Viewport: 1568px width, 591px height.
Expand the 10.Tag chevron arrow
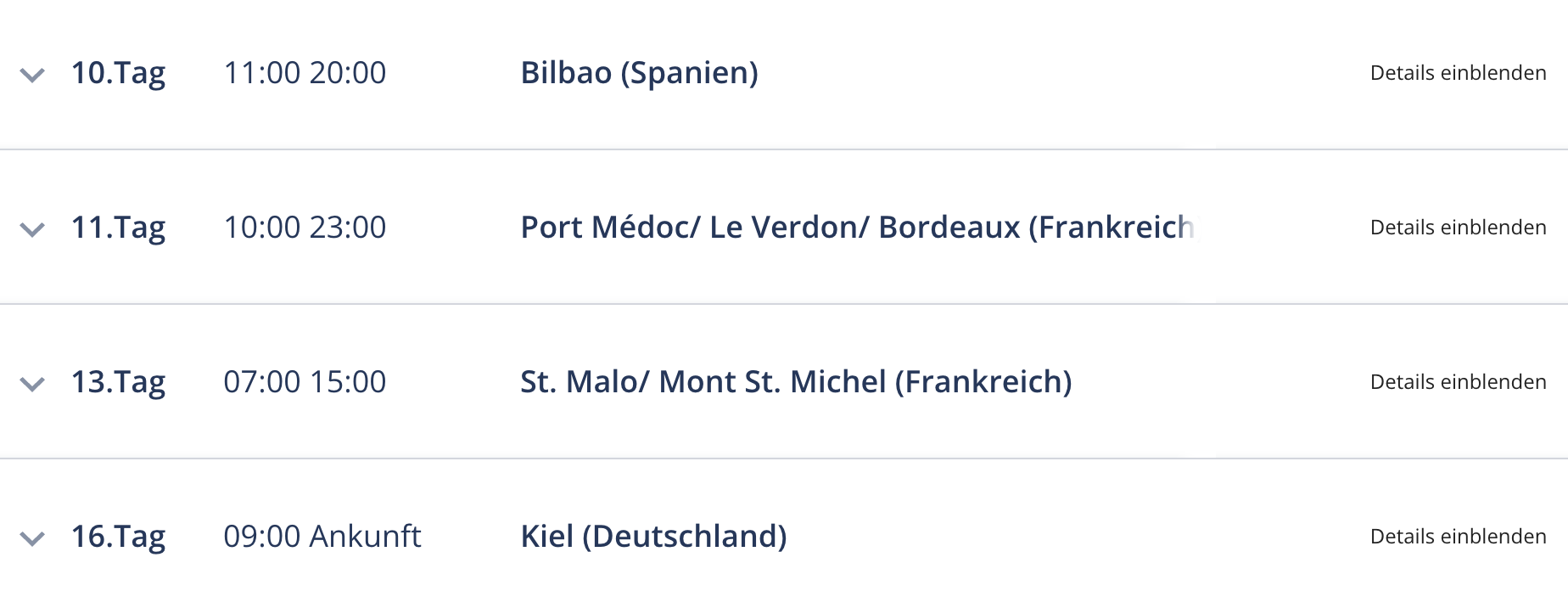click(32, 76)
